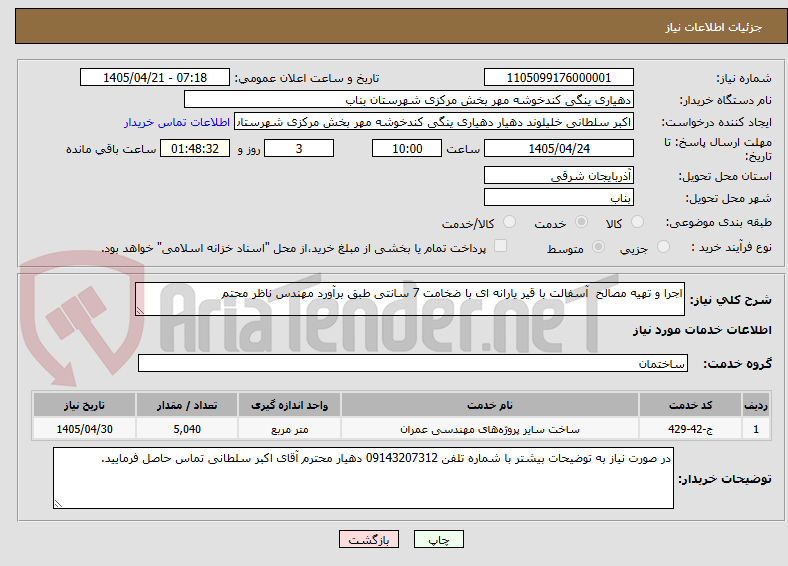The width and height of the screenshot is (788, 566).
Task: Toggle the اسناد خزانه اسلامی payment checkbox
Action: (501, 245)
